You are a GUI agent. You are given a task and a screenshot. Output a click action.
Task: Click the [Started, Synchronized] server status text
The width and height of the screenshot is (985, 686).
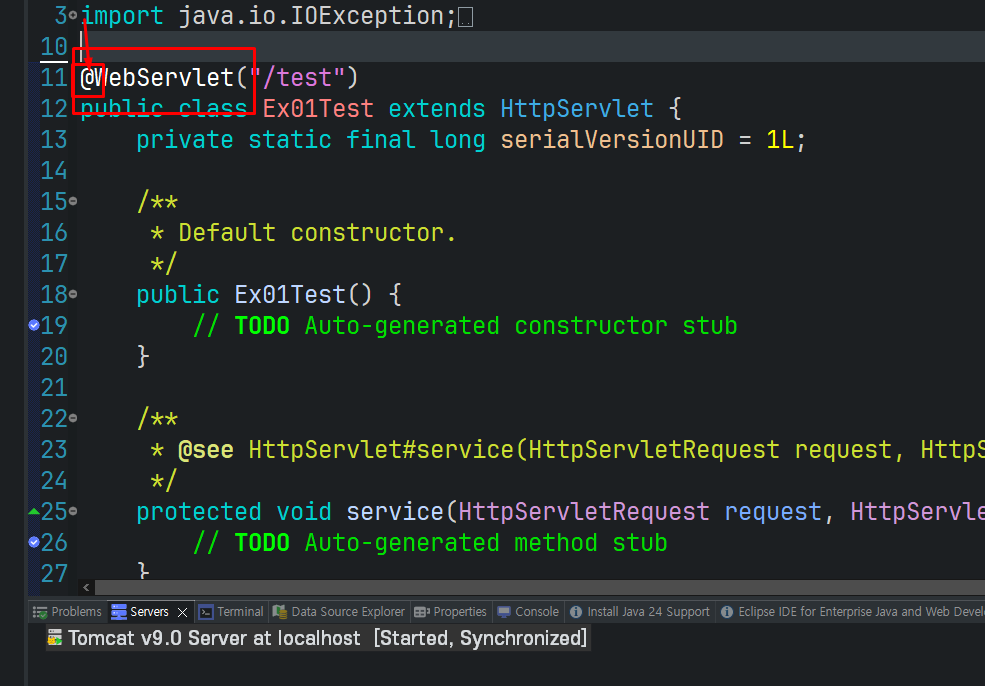click(x=481, y=638)
